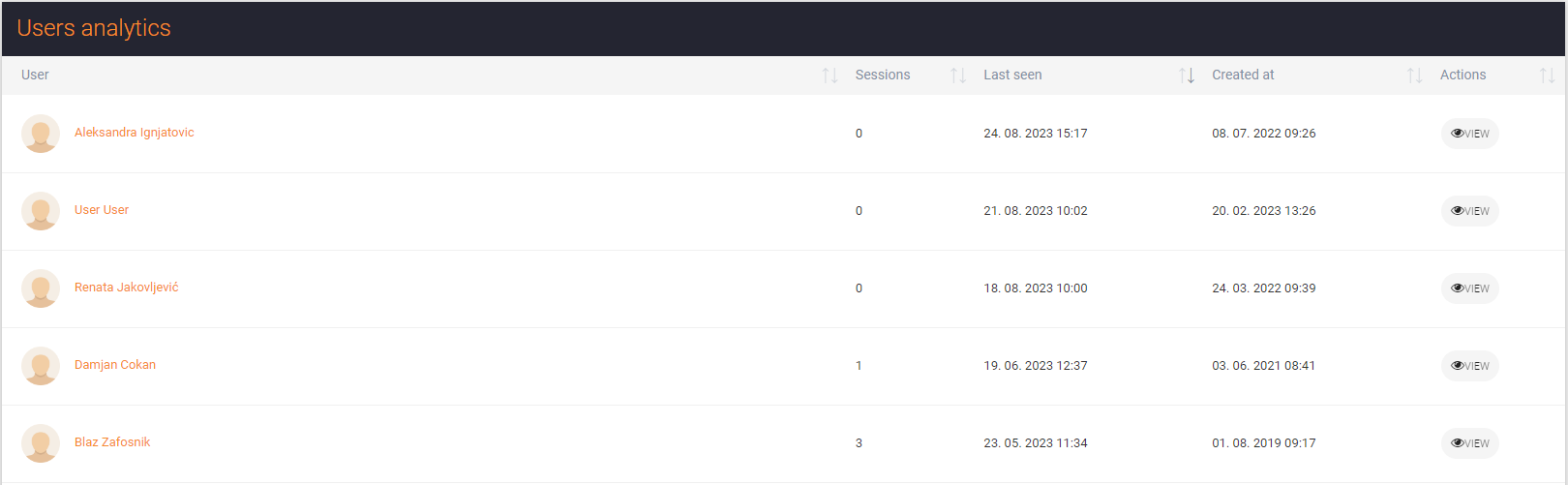Open the Aleksandra Ignjatovic name link
Viewport: 1568px width, 485px height.
tap(135, 133)
